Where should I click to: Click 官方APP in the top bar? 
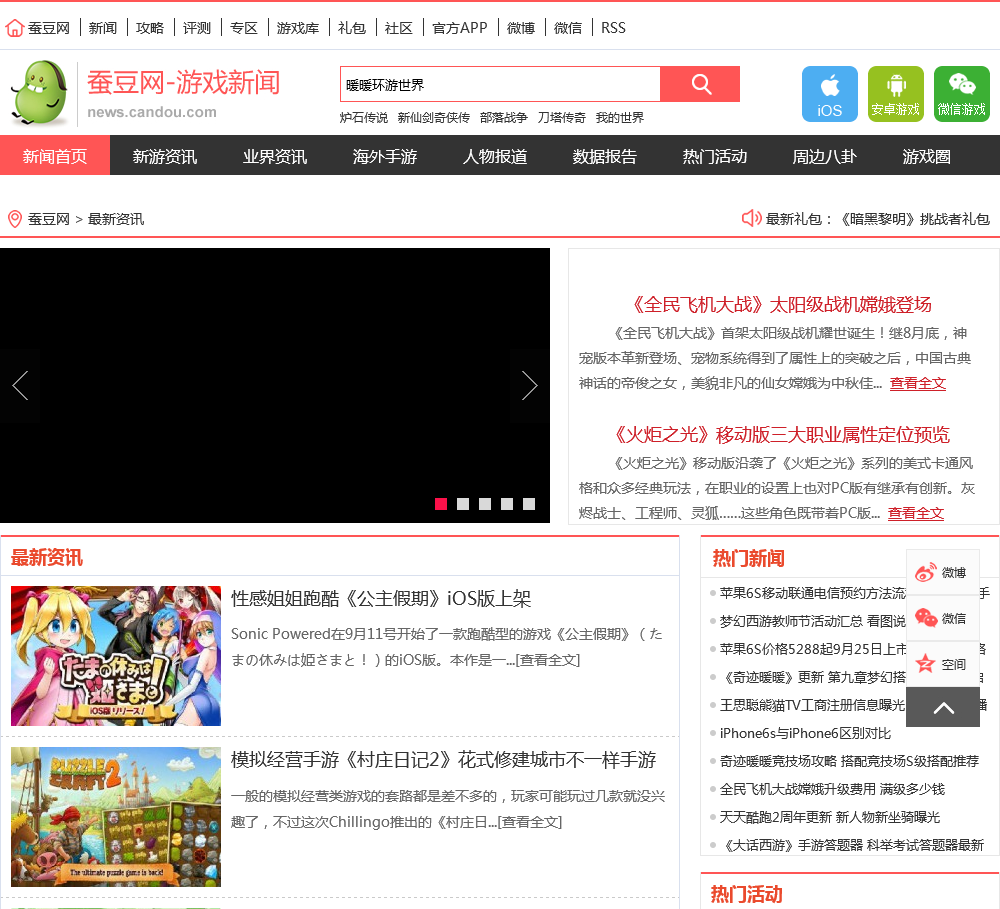[x=459, y=28]
